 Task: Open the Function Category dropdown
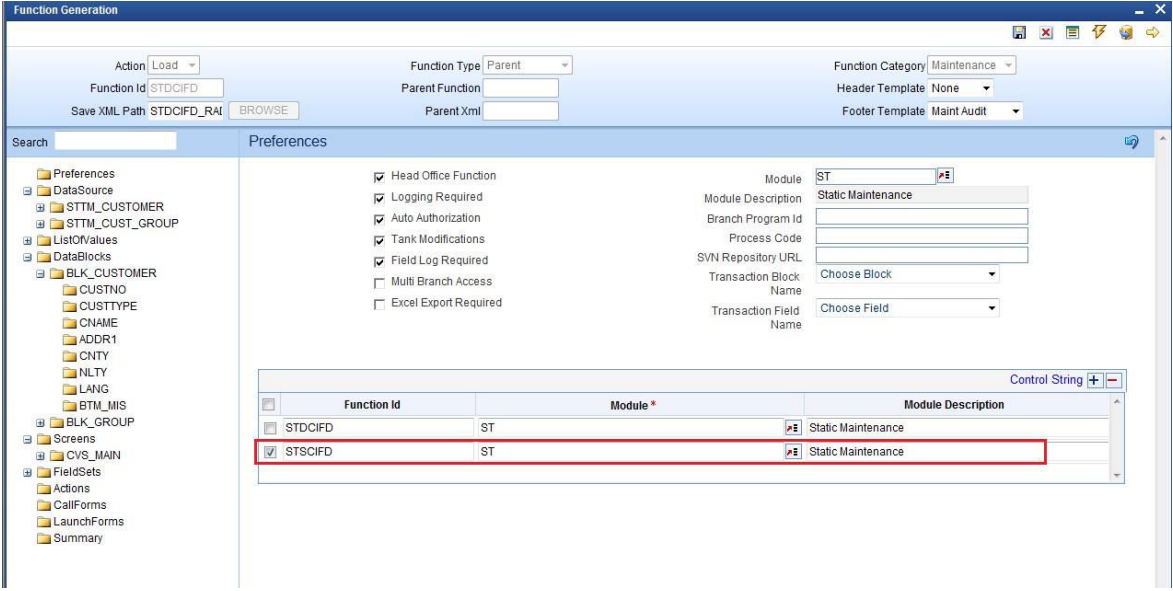972,65
